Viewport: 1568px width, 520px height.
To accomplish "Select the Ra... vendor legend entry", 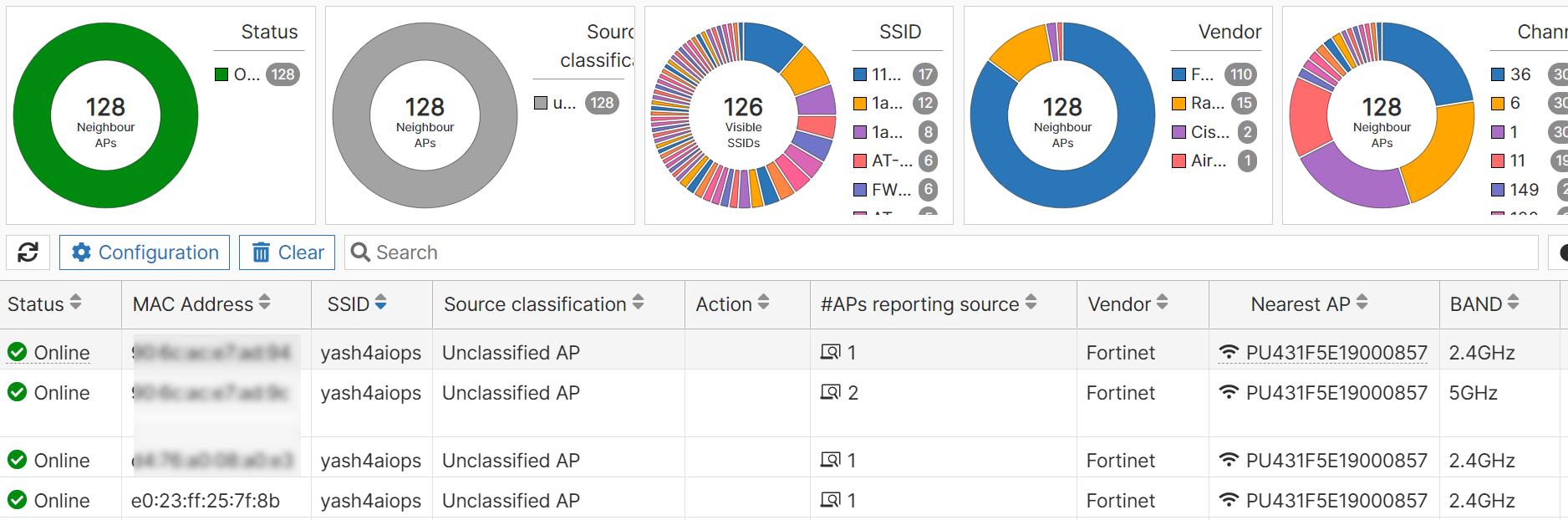I will [x=1214, y=103].
